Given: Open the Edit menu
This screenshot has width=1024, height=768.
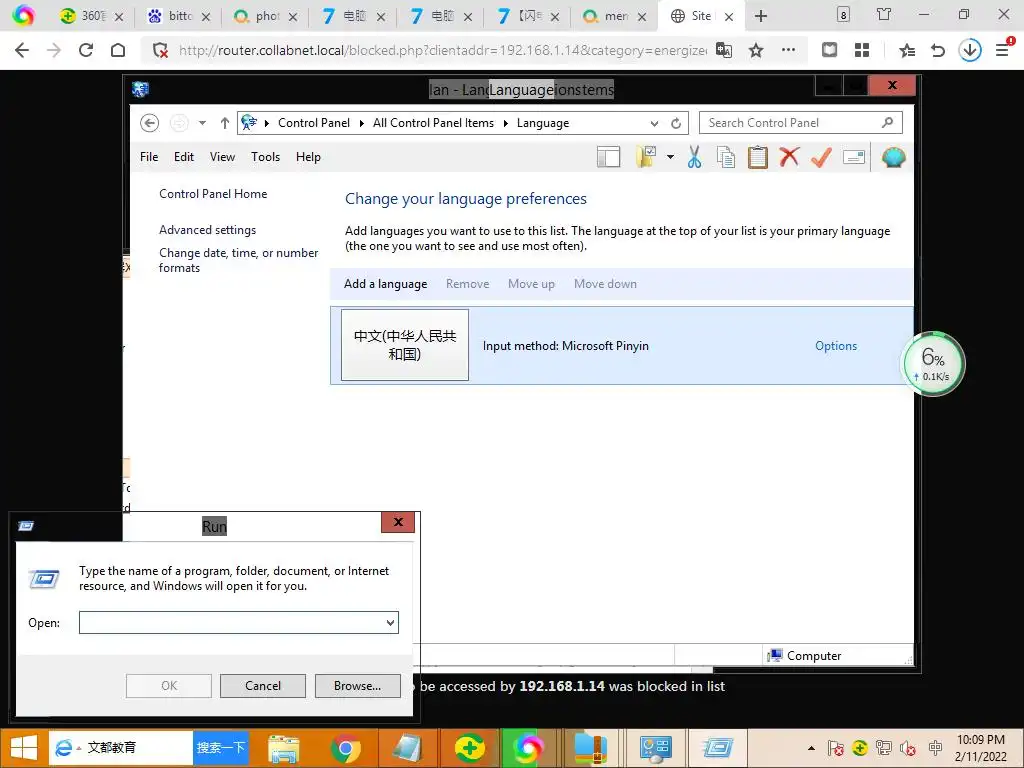Looking at the screenshot, I should [x=184, y=157].
